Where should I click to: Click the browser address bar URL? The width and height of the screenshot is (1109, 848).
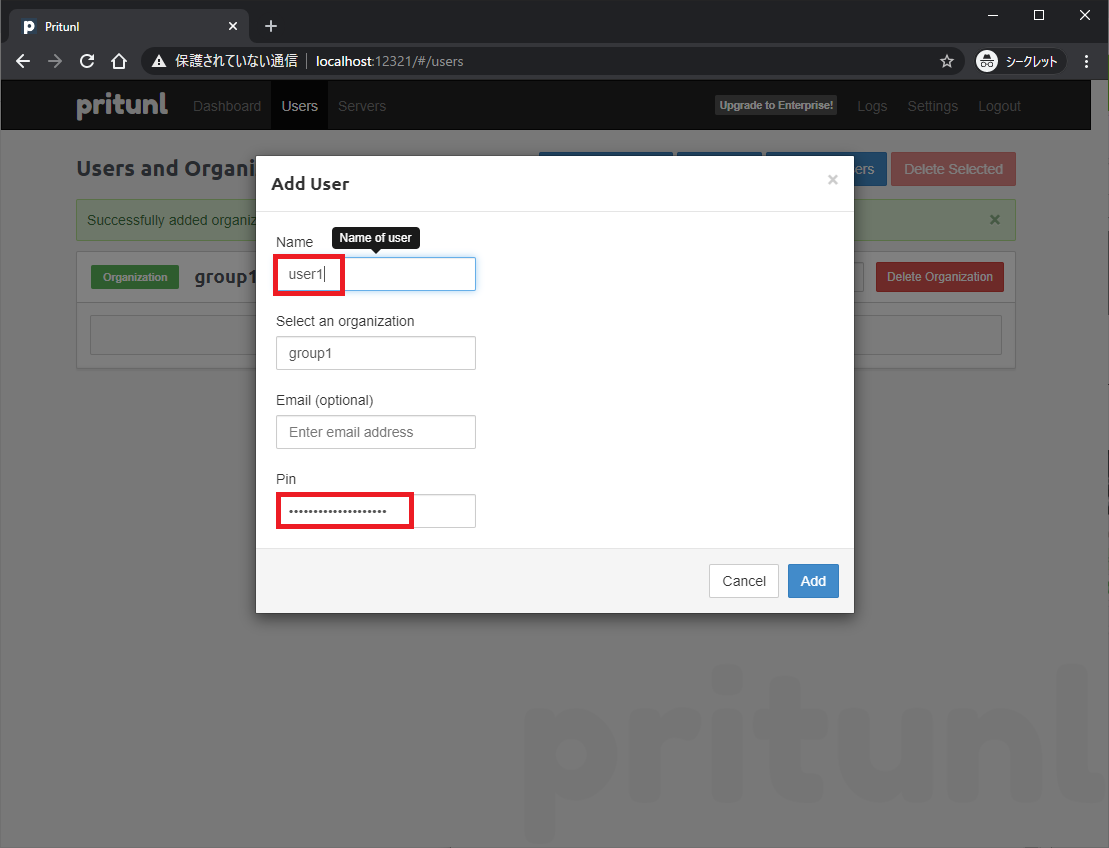pos(390,62)
